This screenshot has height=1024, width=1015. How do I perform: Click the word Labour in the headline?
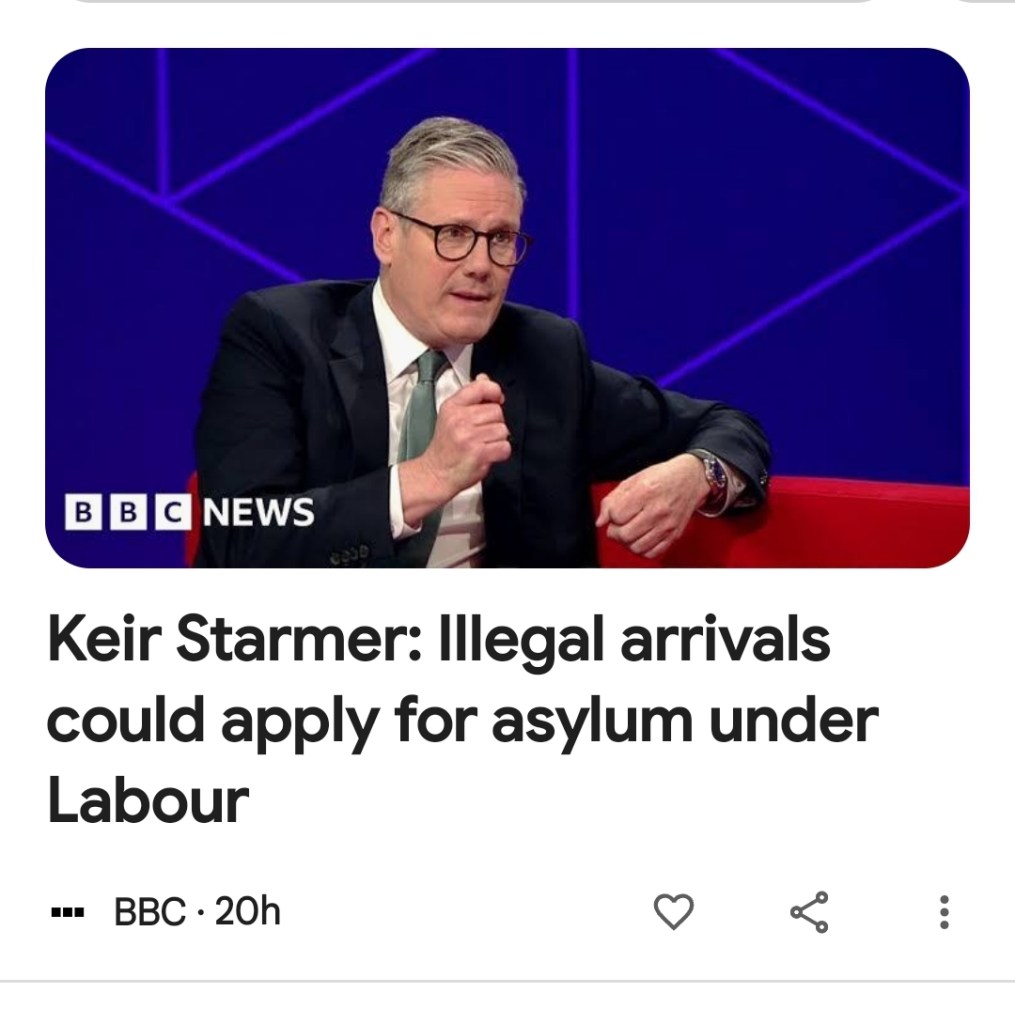[x=148, y=801]
